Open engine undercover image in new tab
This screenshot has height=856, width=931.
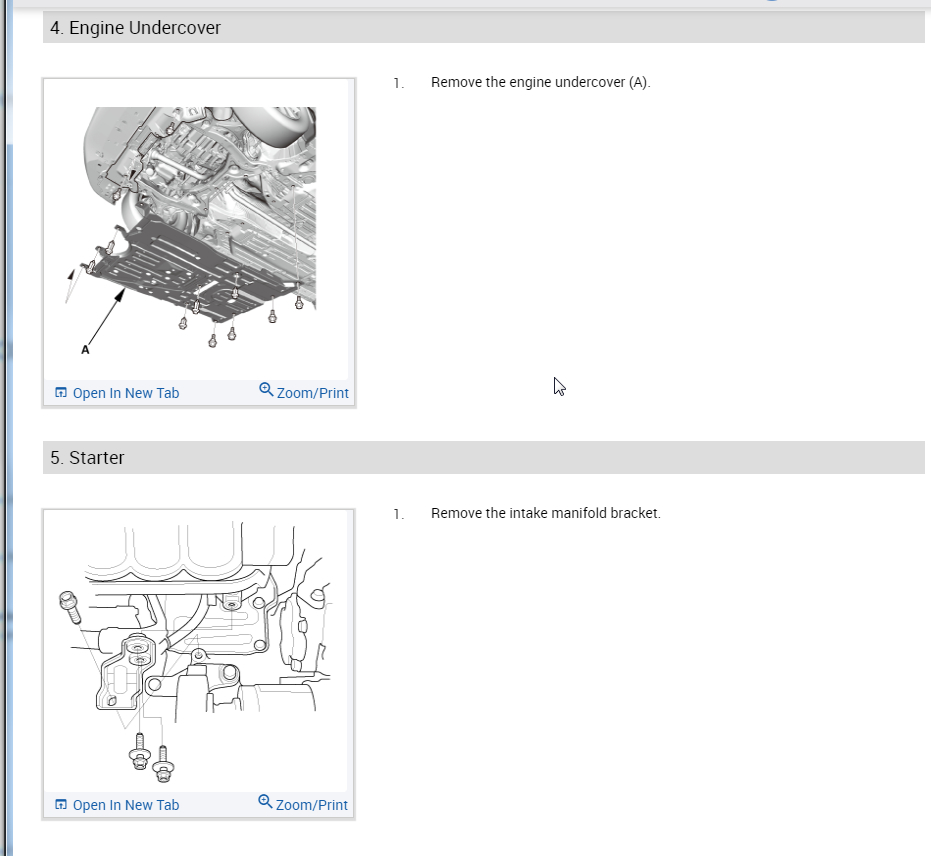click(x=117, y=393)
